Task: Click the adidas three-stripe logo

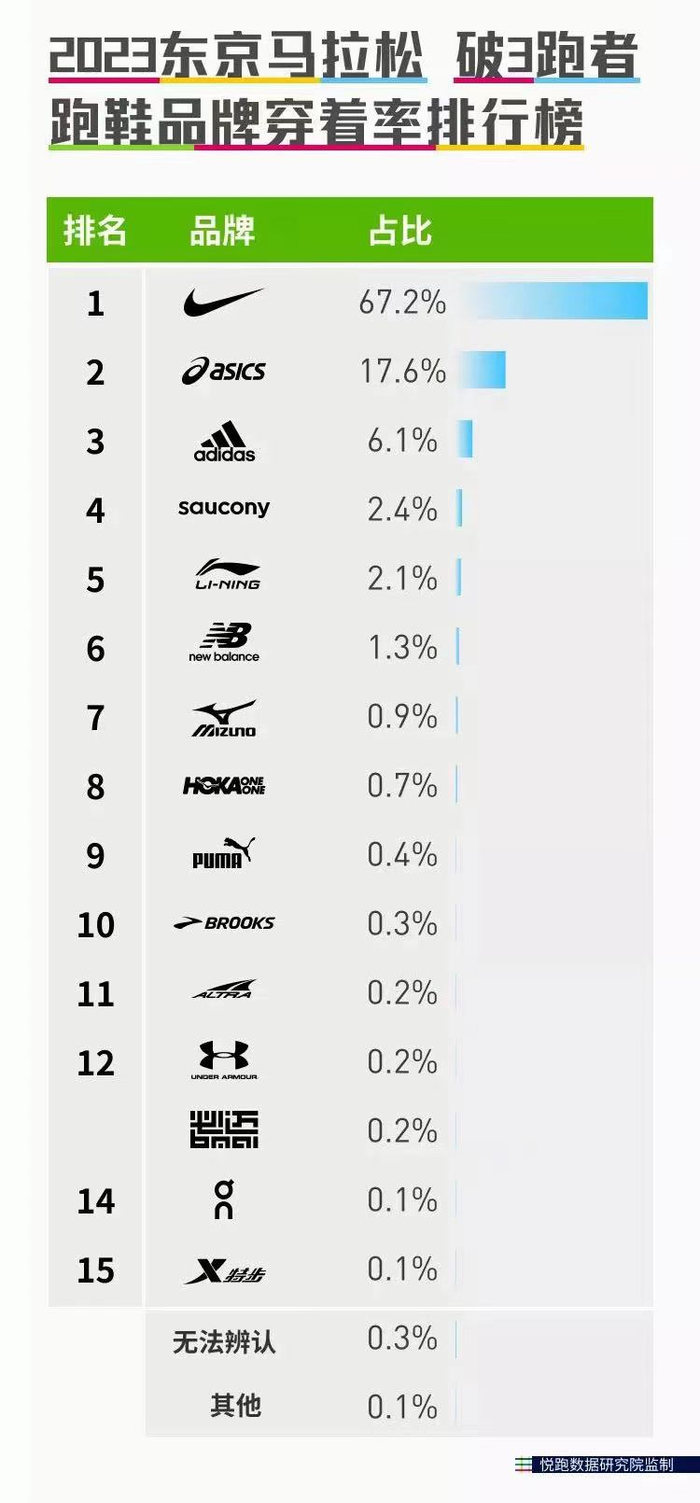Action: pyautogui.click(x=224, y=441)
